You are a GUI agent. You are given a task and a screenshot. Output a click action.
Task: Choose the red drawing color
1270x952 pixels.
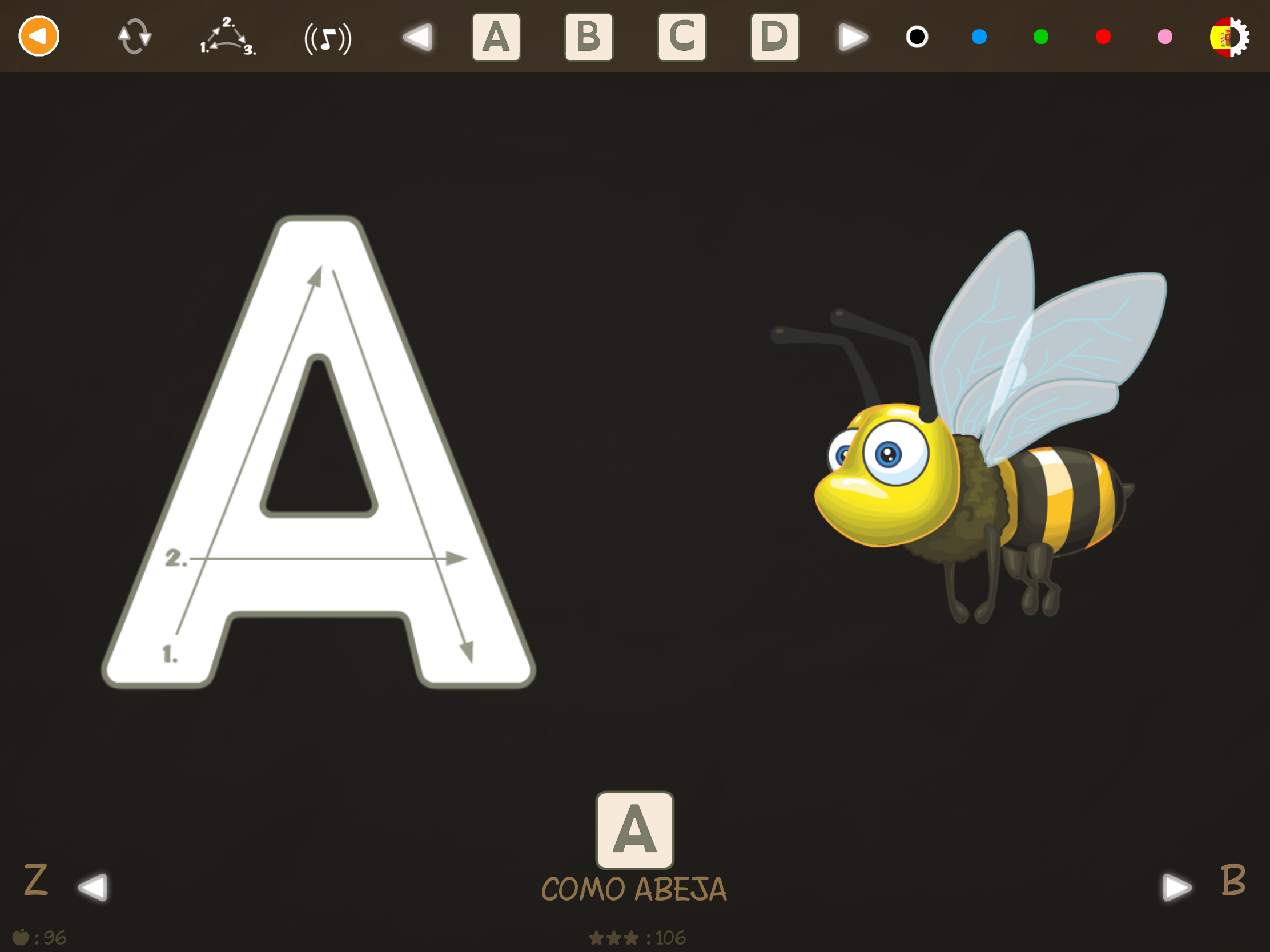click(1103, 37)
